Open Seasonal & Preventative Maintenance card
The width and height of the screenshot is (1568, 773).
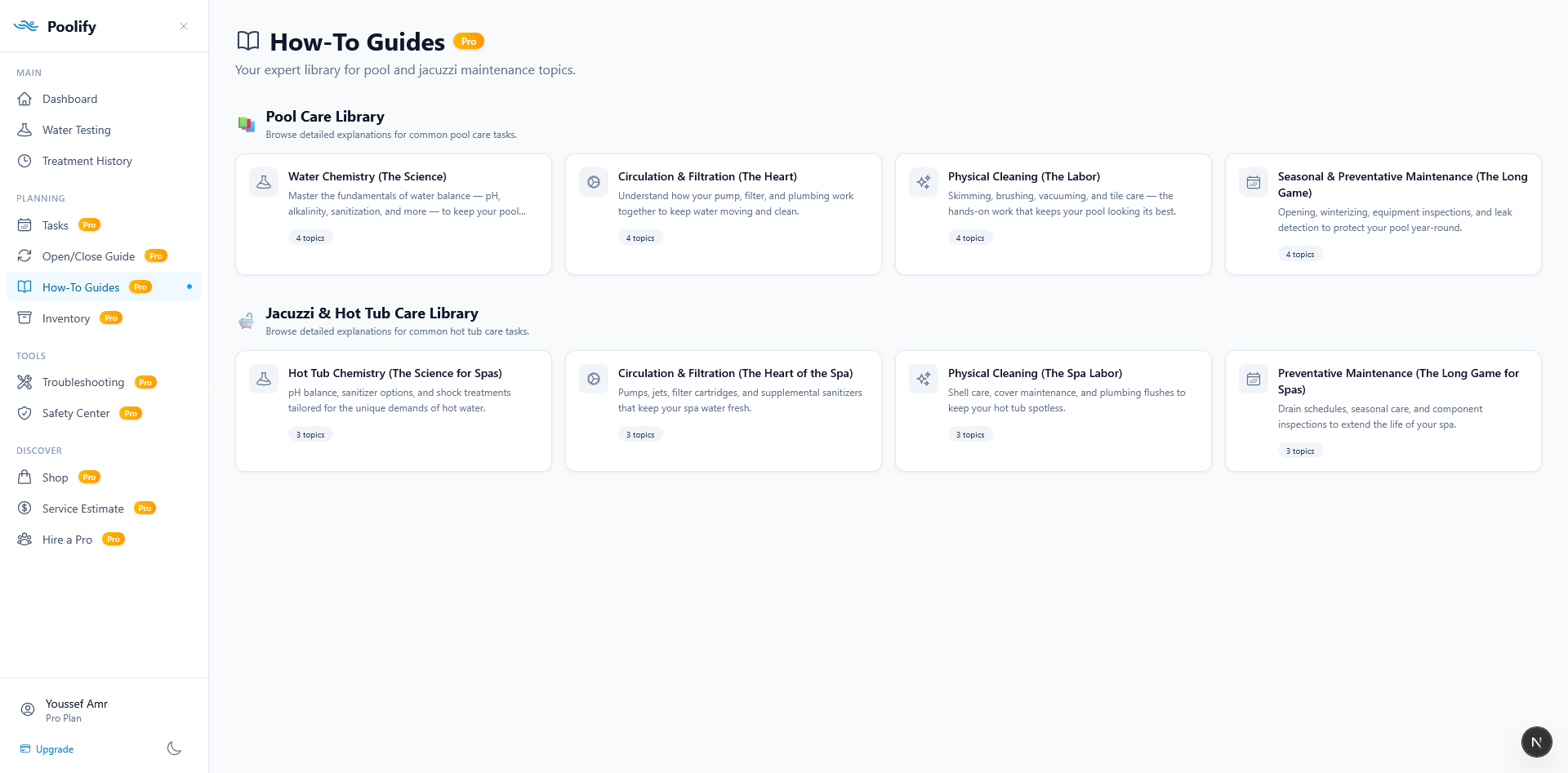[x=1383, y=214]
